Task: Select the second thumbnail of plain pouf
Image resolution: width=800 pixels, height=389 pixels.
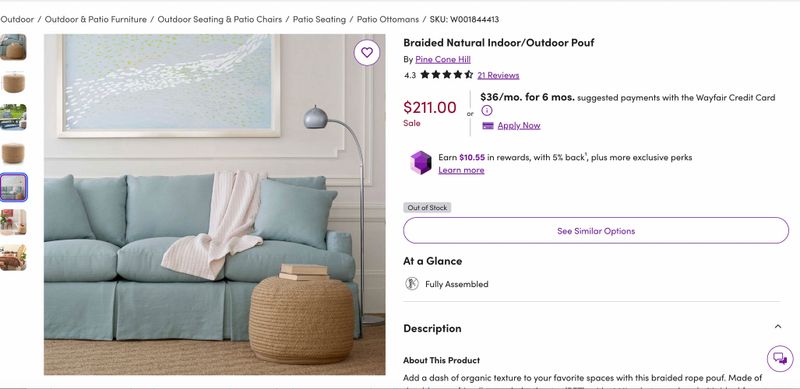Action: [x=13, y=82]
